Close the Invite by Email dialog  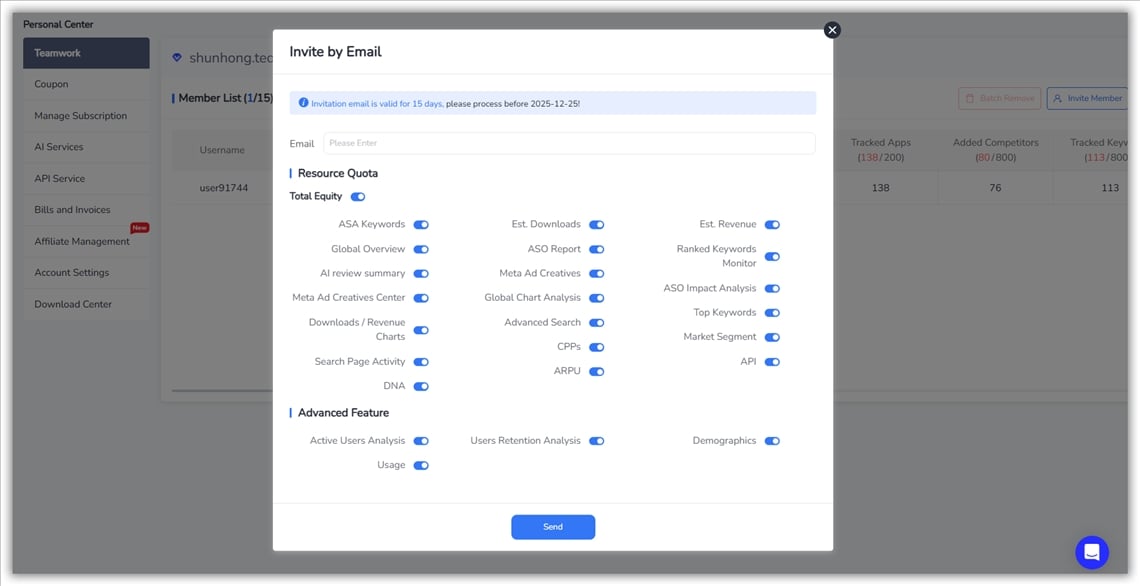[x=832, y=30]
